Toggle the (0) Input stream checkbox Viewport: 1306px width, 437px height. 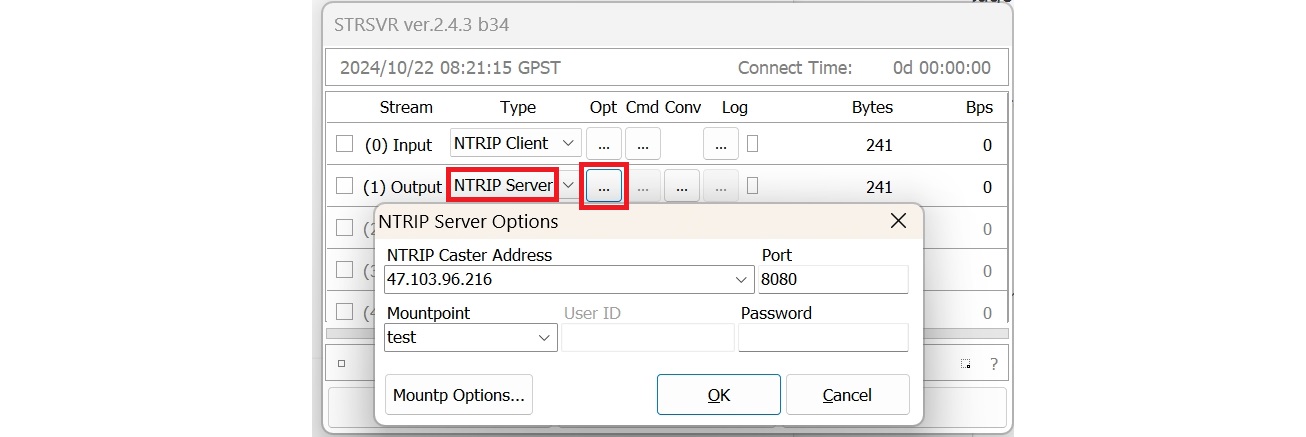coord(345,144)
